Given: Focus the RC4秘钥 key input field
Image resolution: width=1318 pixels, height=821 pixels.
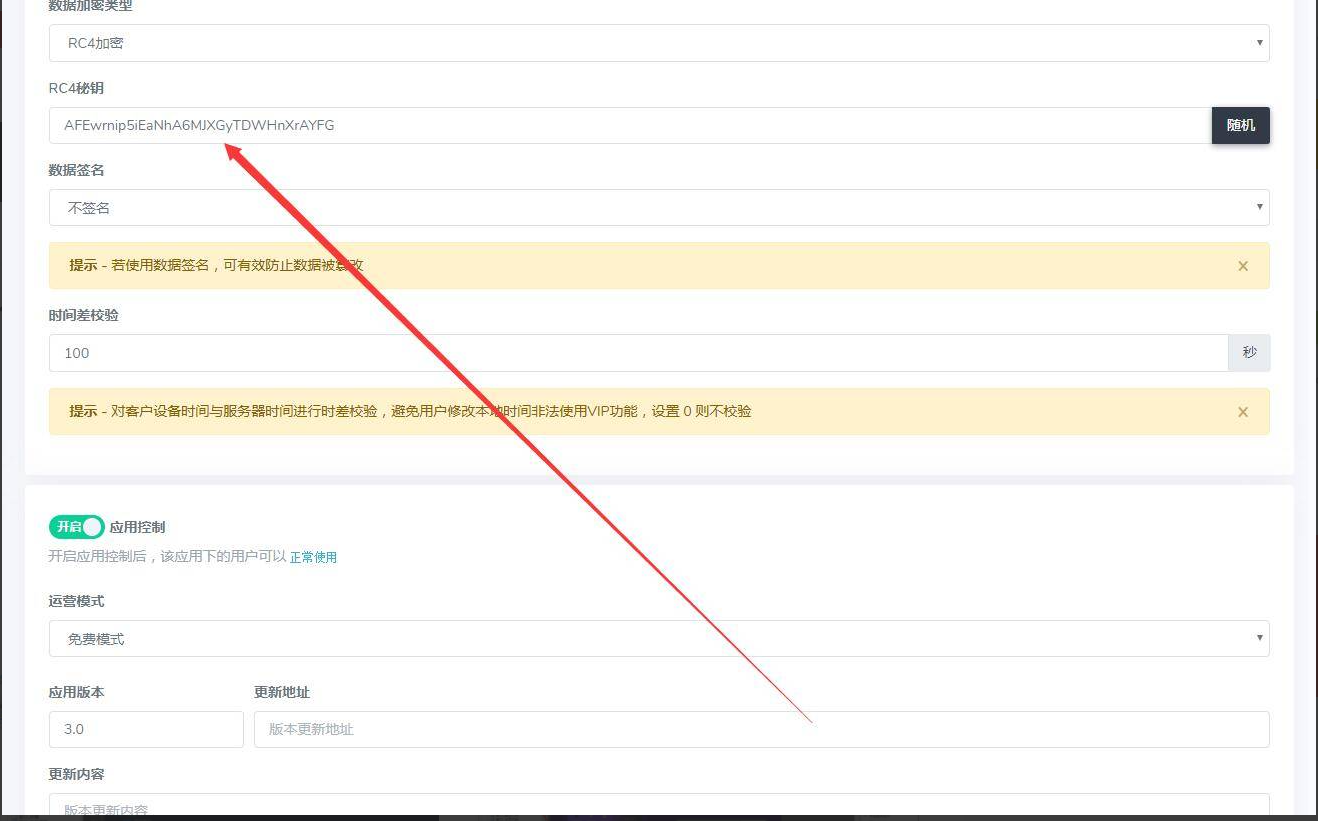Looking at the screenshot, I should click(x=630, y=126).
